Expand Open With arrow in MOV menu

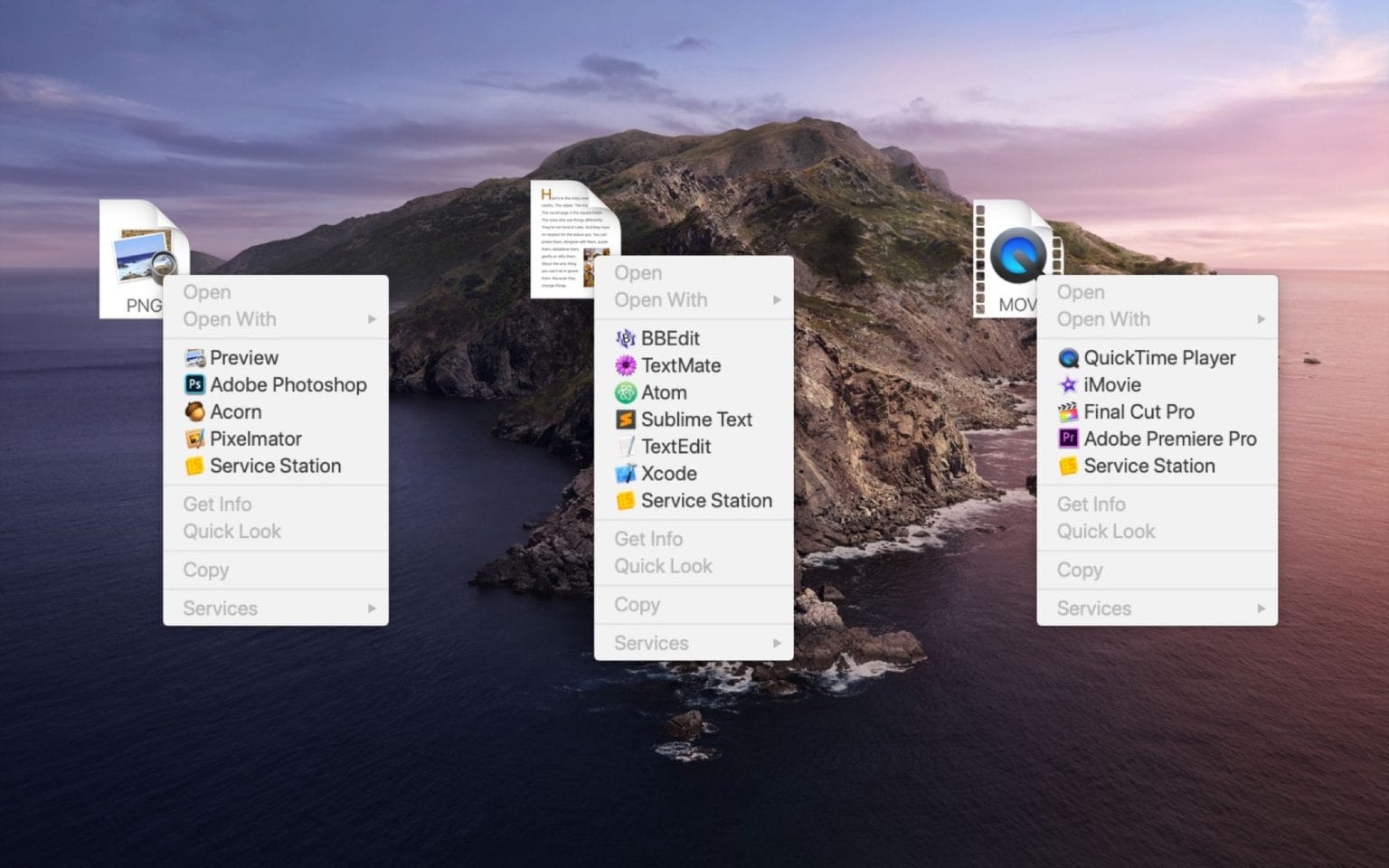[x=1261, y=319]
